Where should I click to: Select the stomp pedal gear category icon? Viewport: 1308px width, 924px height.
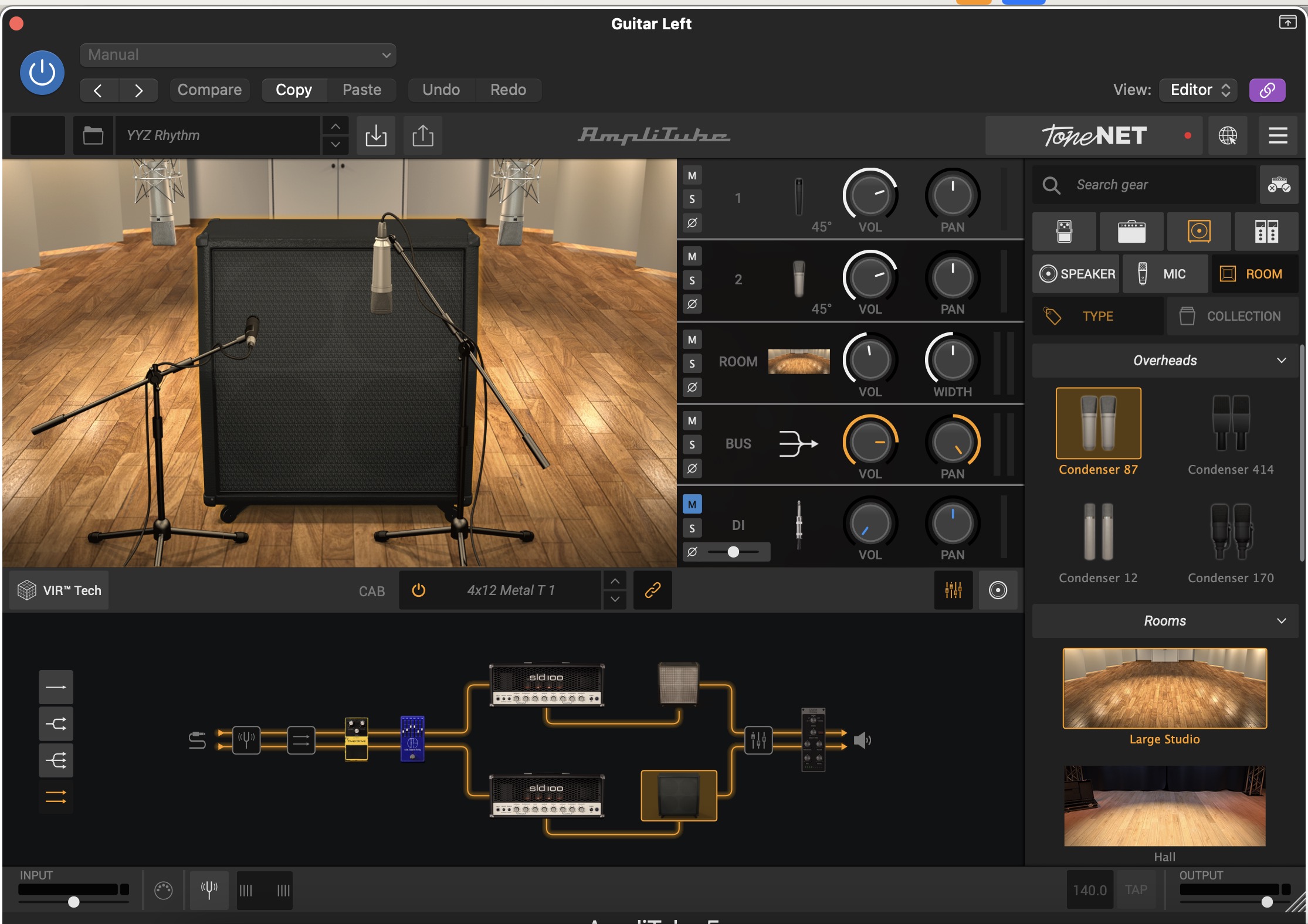[x=1064, y=232]
